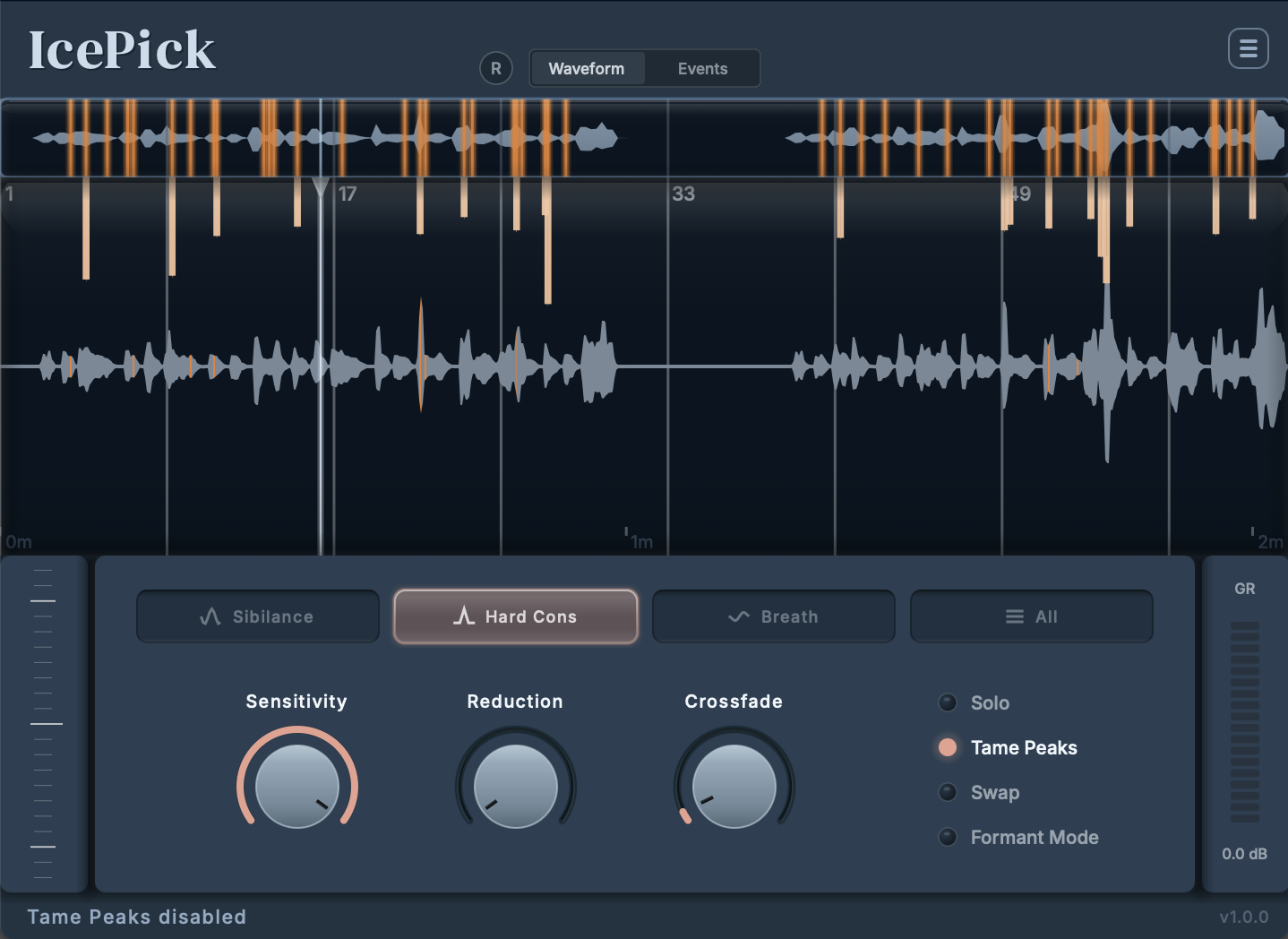
Task: Click bar marker 33 in timeline
Action: tap(683, 194)
